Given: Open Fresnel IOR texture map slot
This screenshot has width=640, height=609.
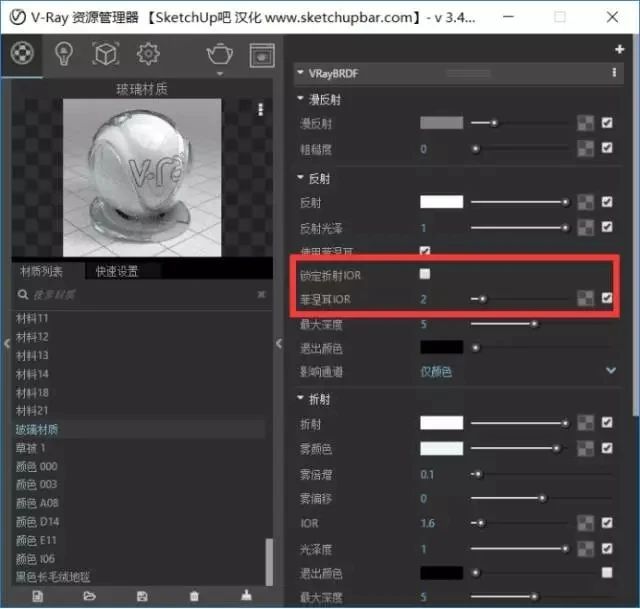Looking at the screenshot, I should pyautogui.click(x=585, y=298).
